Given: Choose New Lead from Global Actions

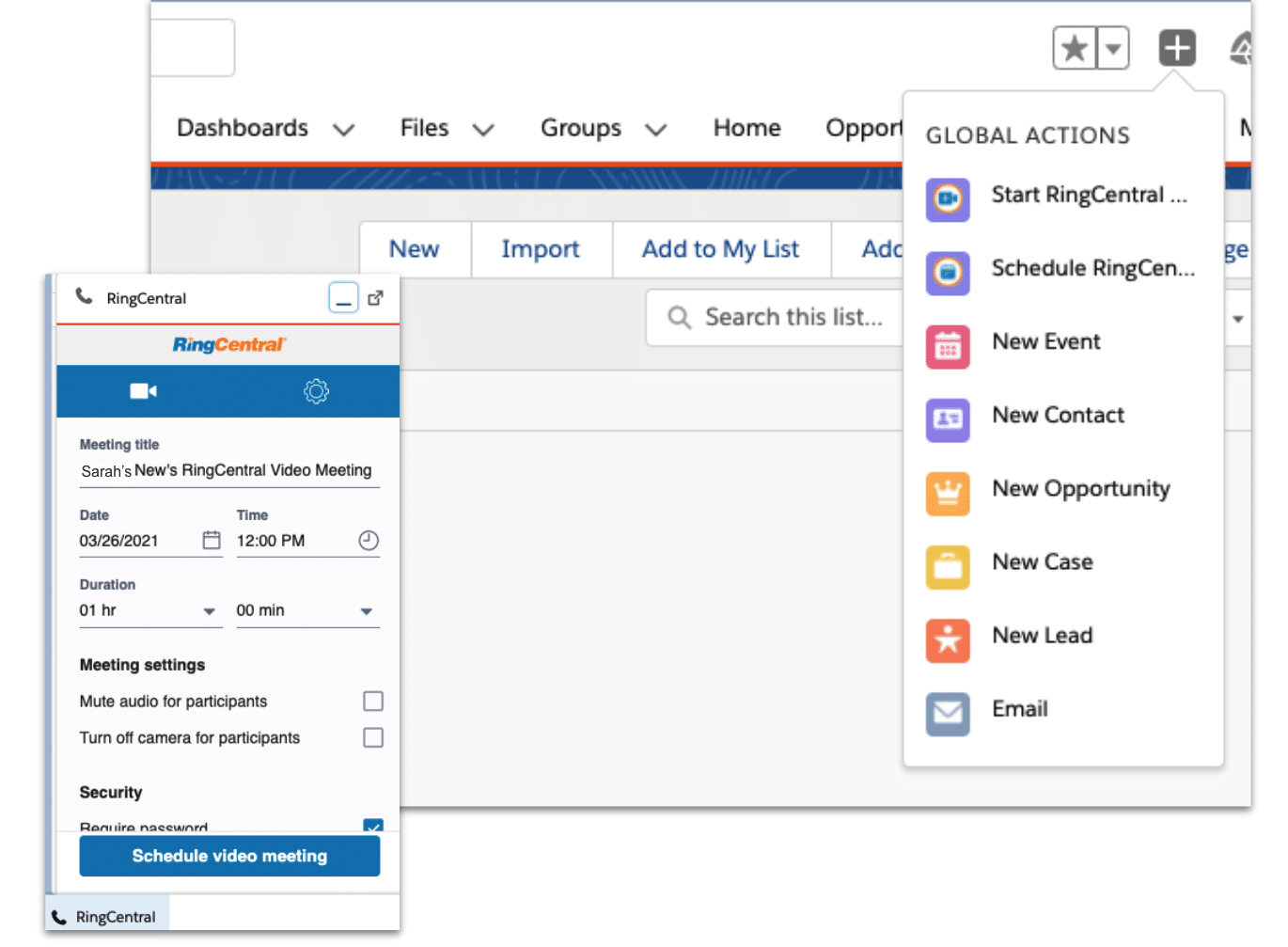Looking at the screenshot, I should [x=1042, y=636].
